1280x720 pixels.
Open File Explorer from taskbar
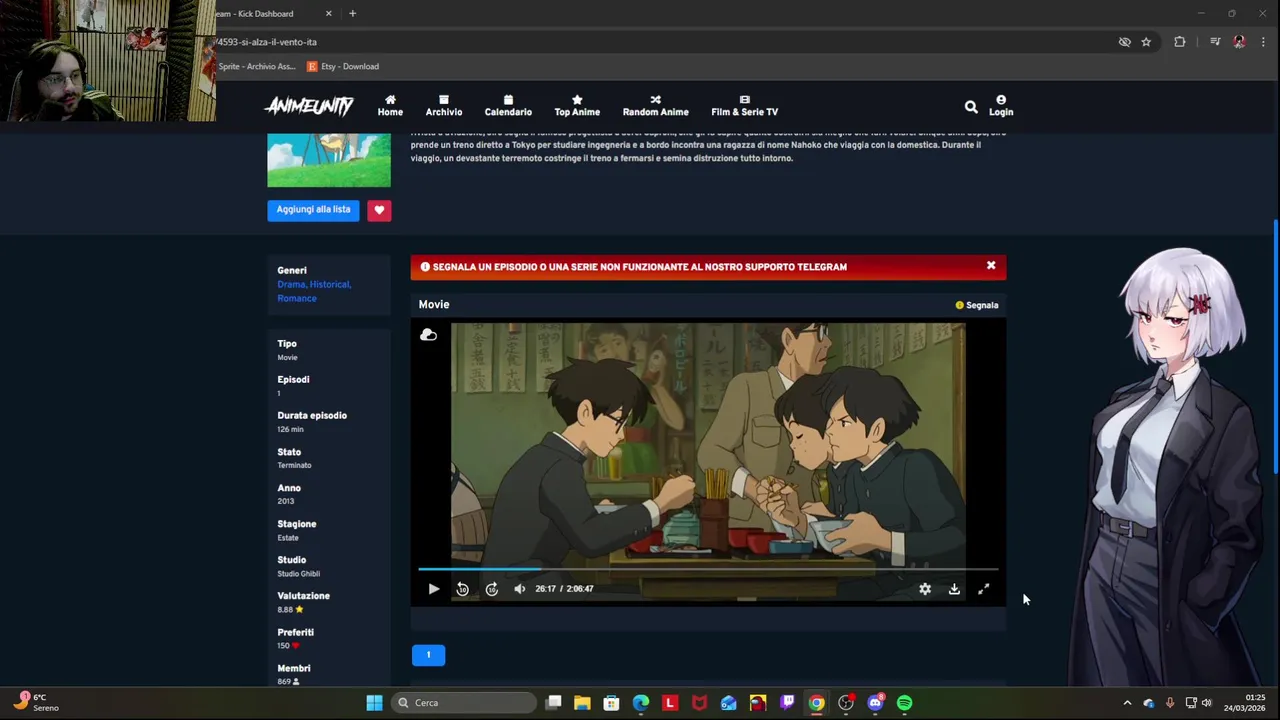point(582,703)
